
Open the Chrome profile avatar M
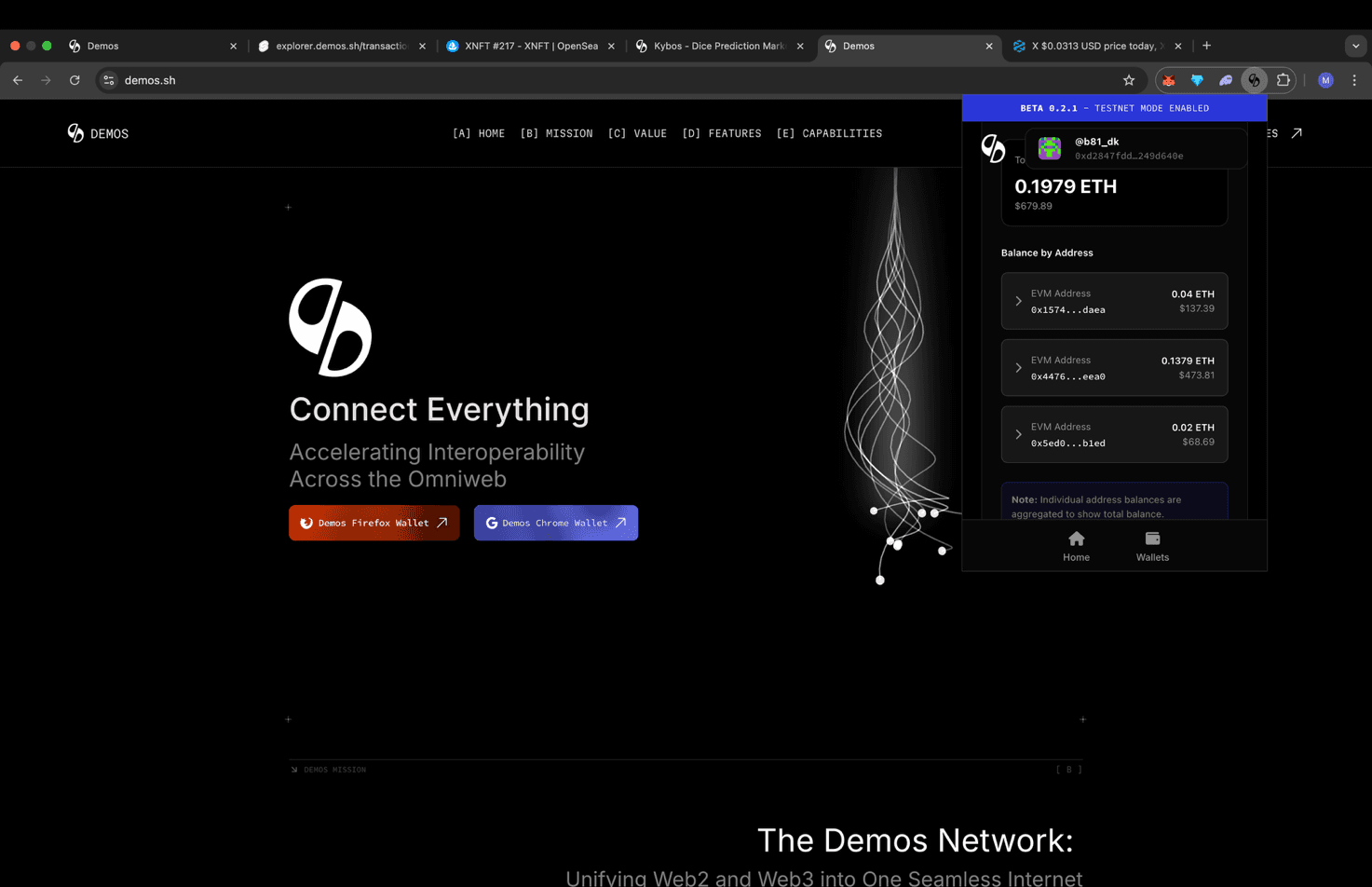point(1324,80)
